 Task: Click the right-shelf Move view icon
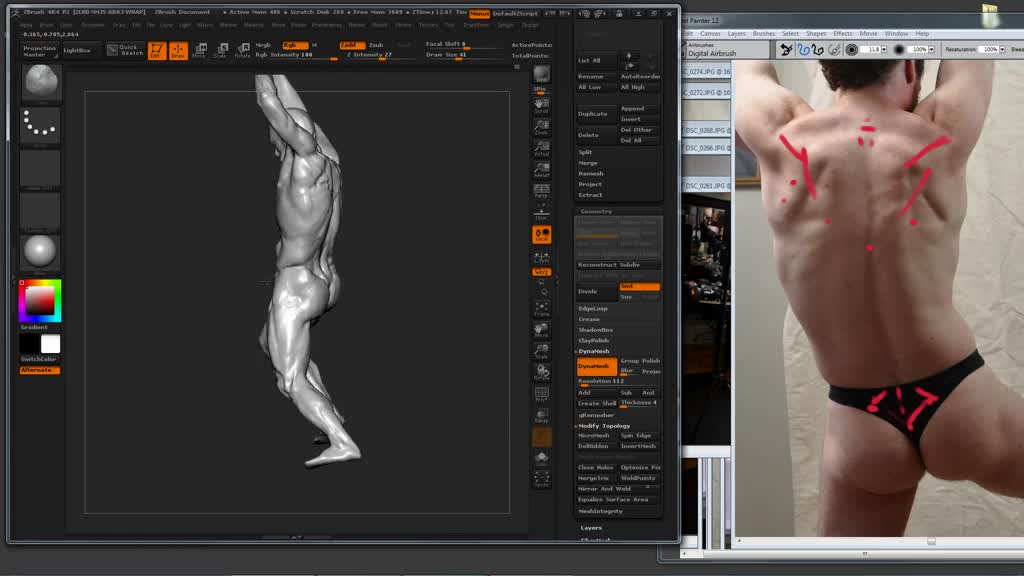(541, 330)
